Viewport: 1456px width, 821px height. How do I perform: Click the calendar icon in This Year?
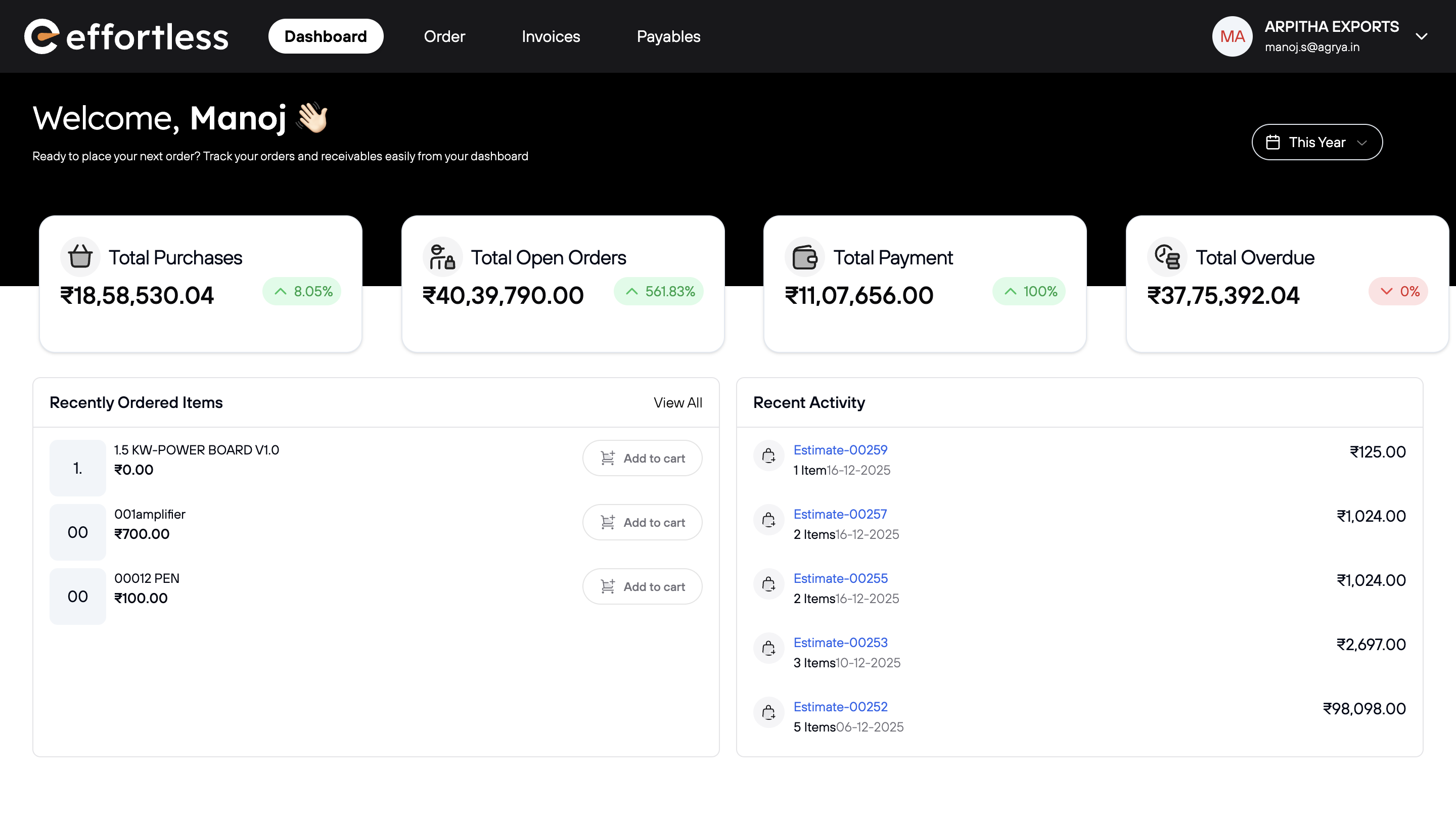click(x=1273, y=143)
